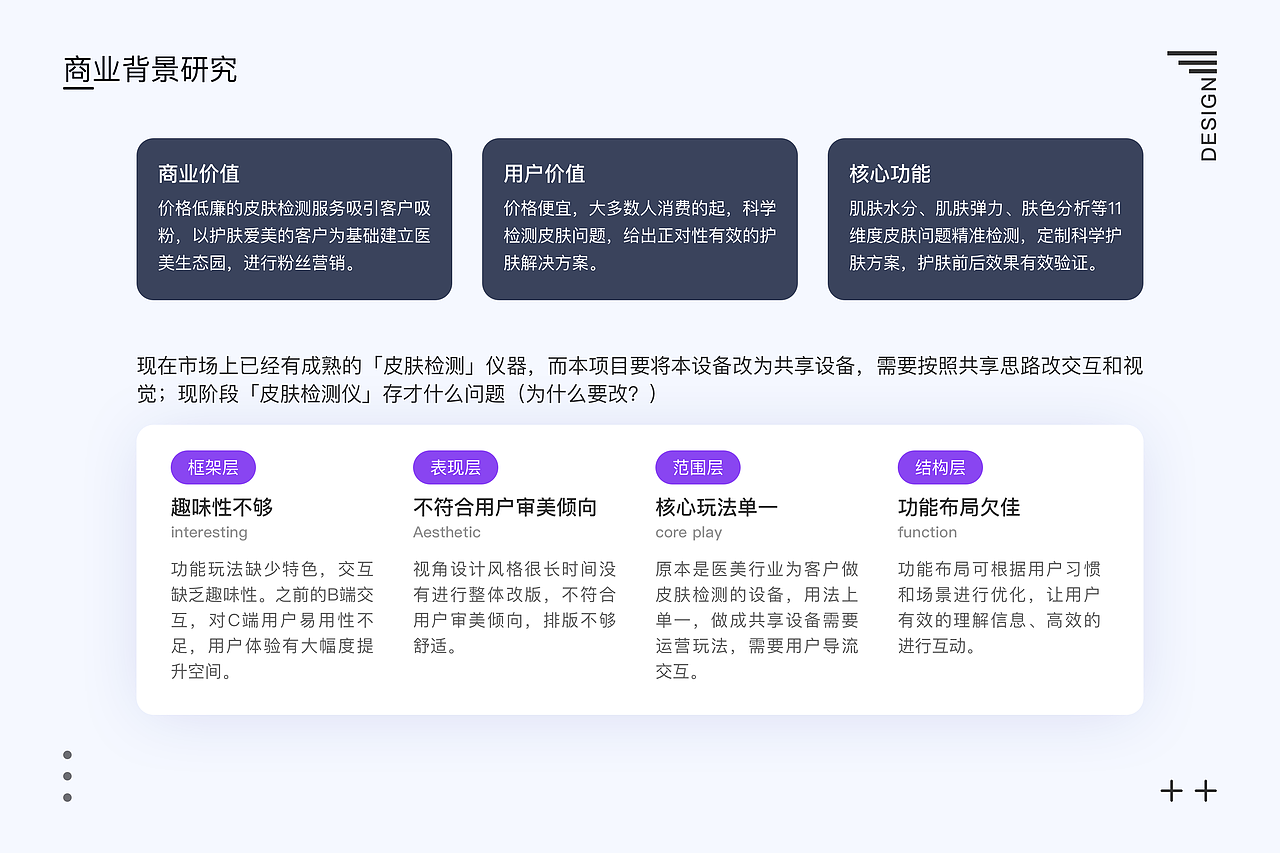Select the 结构层 purple tag
1280x853 pixels.
tap(939, 467)
